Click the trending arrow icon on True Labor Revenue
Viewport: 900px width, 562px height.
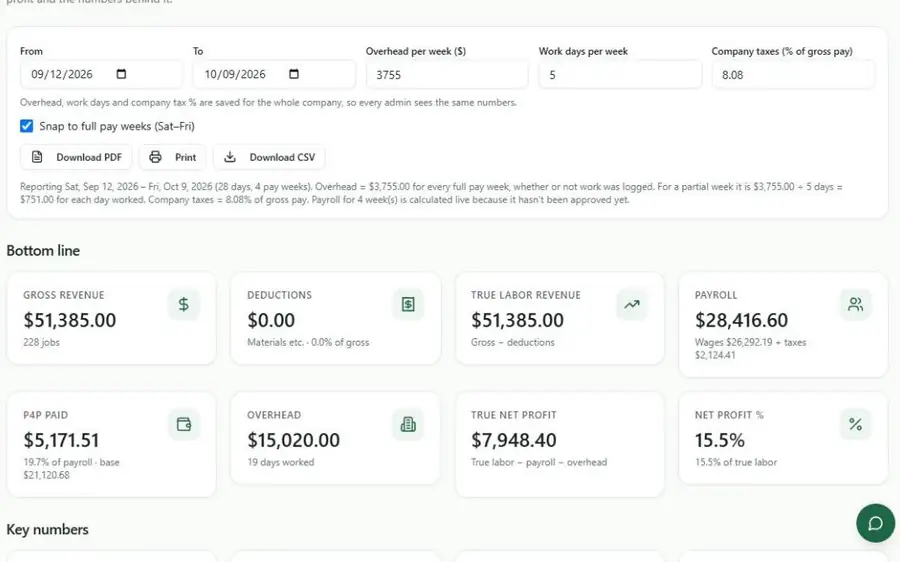click(x=632, y=304)
